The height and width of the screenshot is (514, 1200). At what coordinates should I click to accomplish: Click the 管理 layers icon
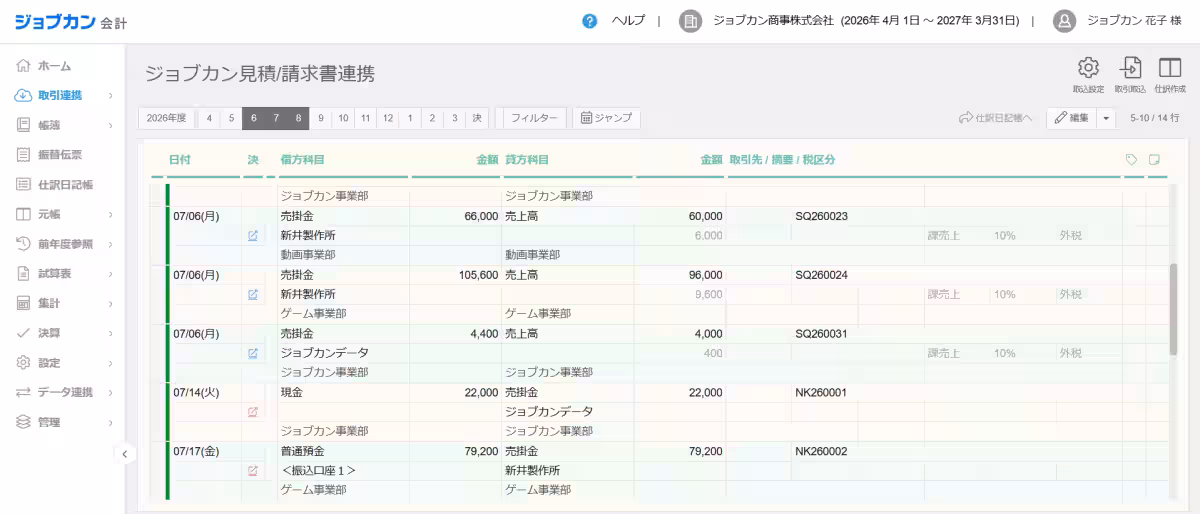23,422
